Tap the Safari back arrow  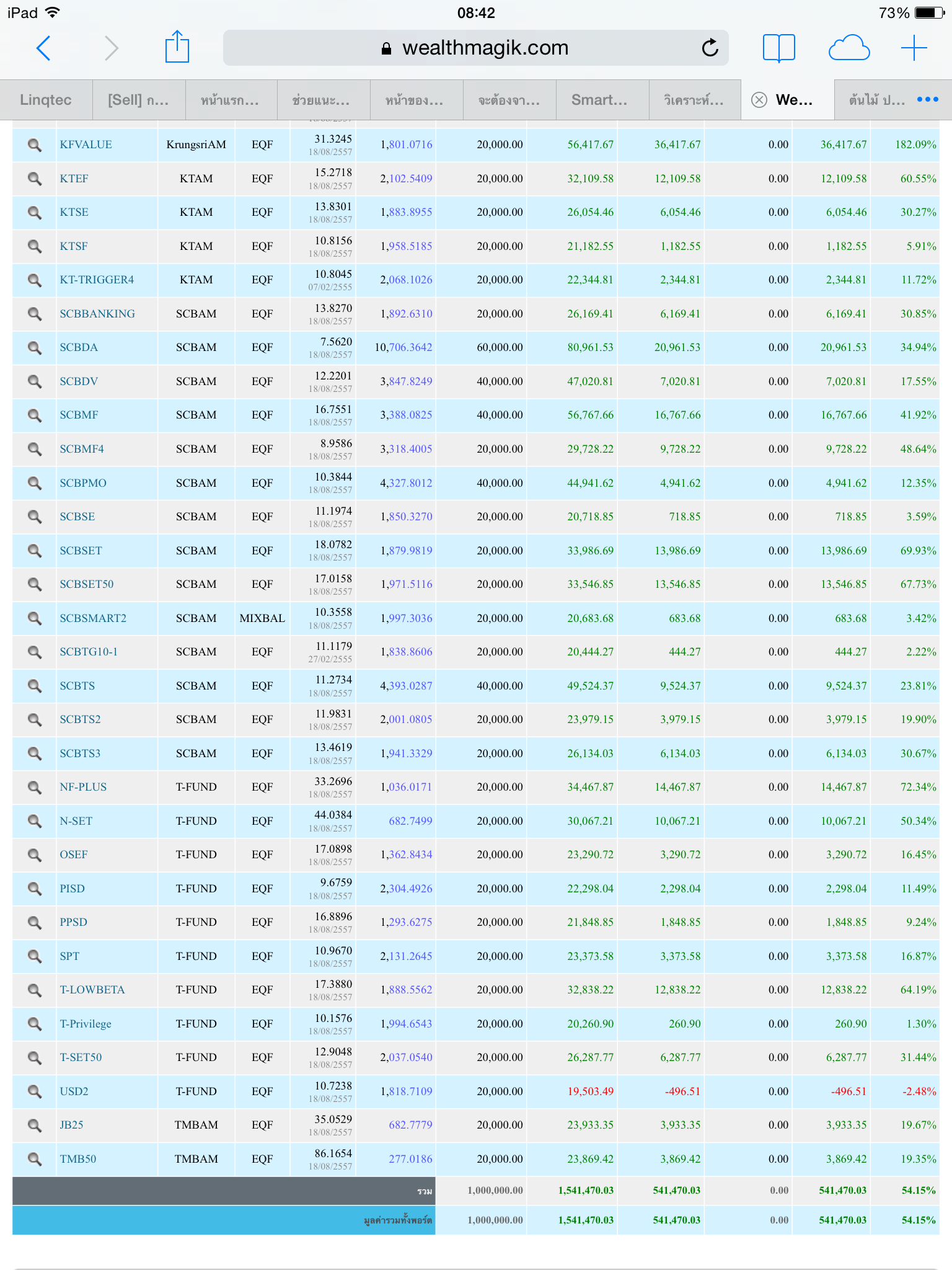[43, 48]
